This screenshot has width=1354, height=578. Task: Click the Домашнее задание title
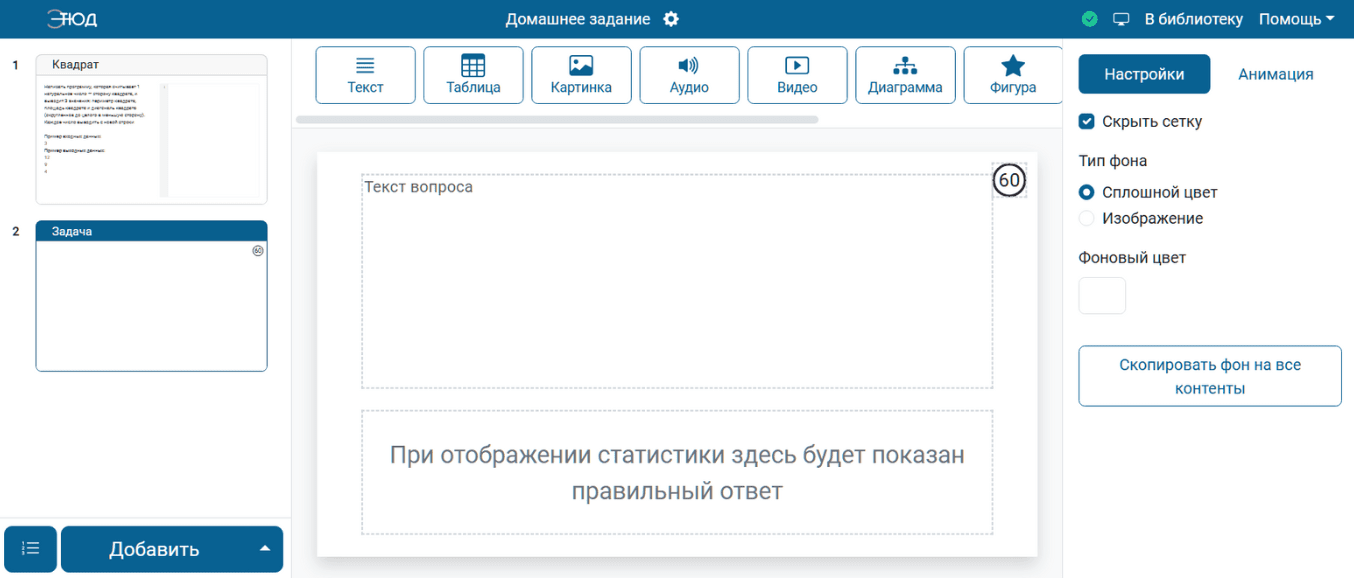(x=578, y=19)
